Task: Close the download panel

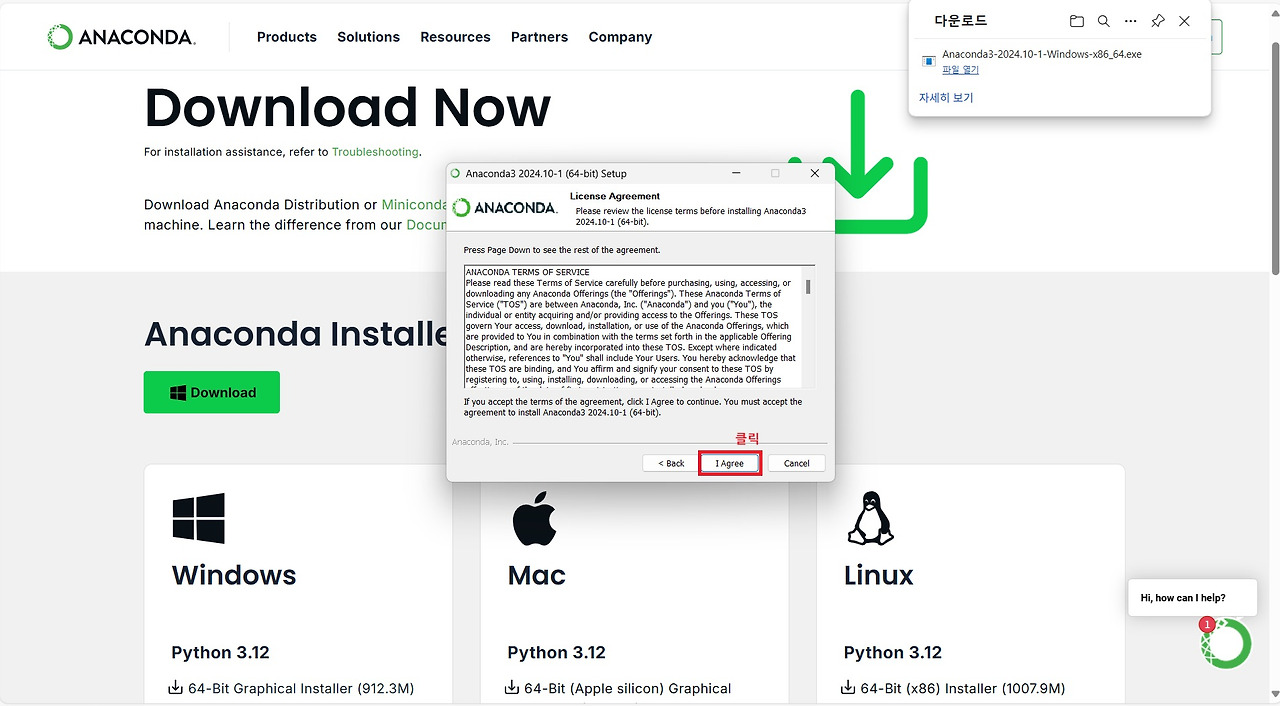Action: pos(1184,21)
